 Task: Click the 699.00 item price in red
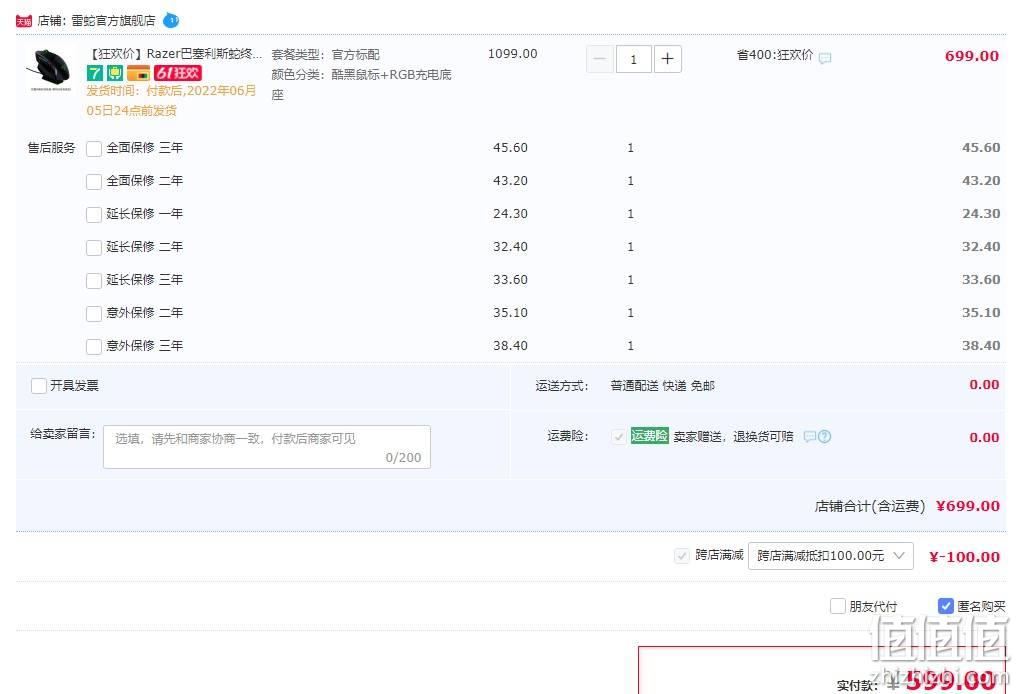coord(972,56)
